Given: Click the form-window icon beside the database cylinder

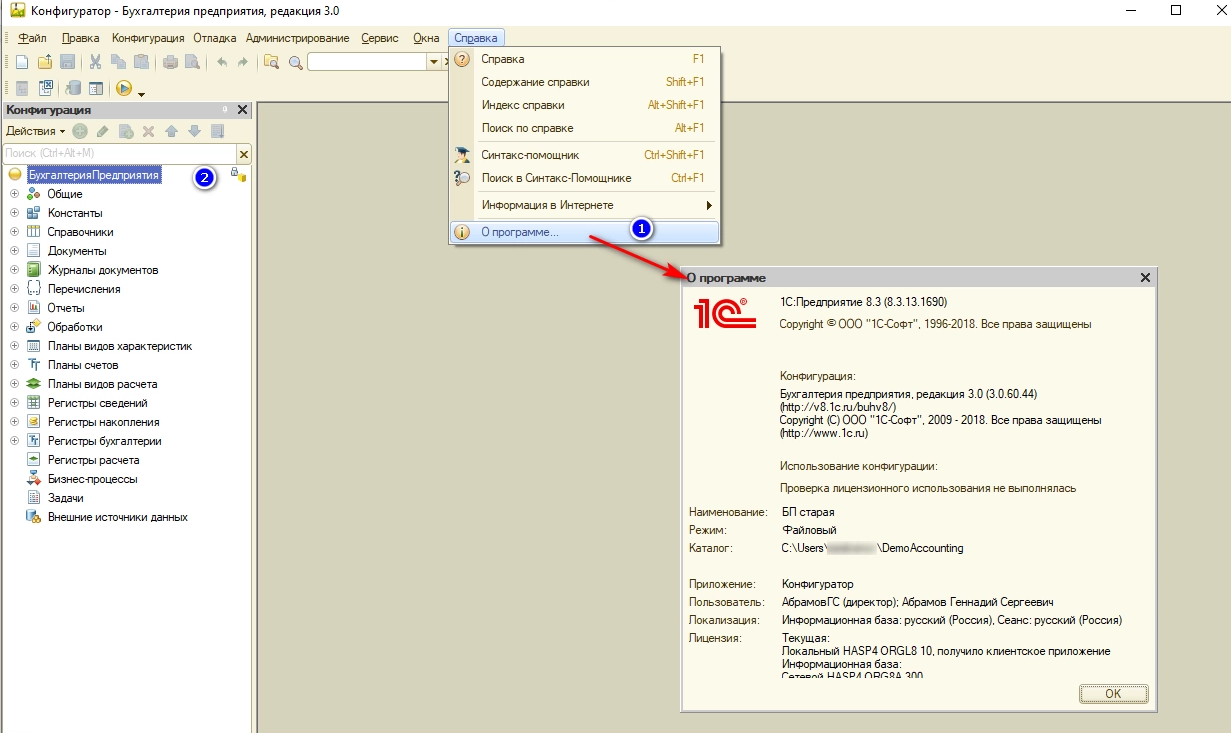Looking at the screenshot, I should (x=96, y=88).
